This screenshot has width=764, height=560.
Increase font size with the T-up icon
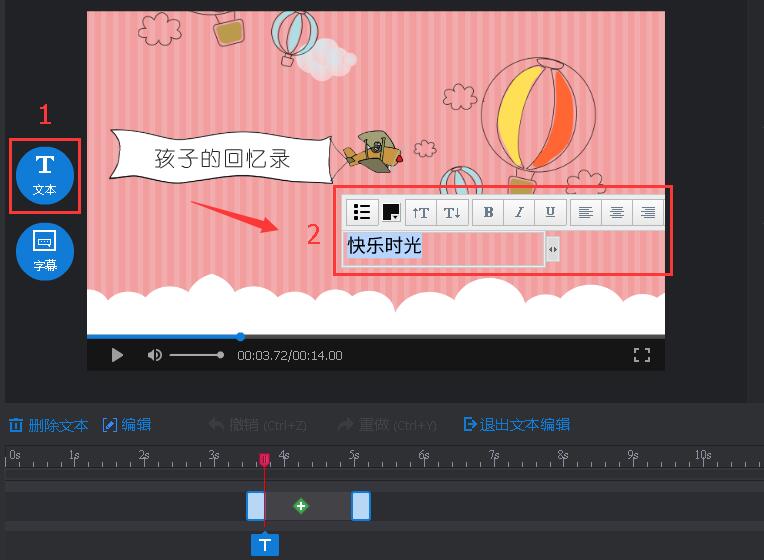click(421, 212)
